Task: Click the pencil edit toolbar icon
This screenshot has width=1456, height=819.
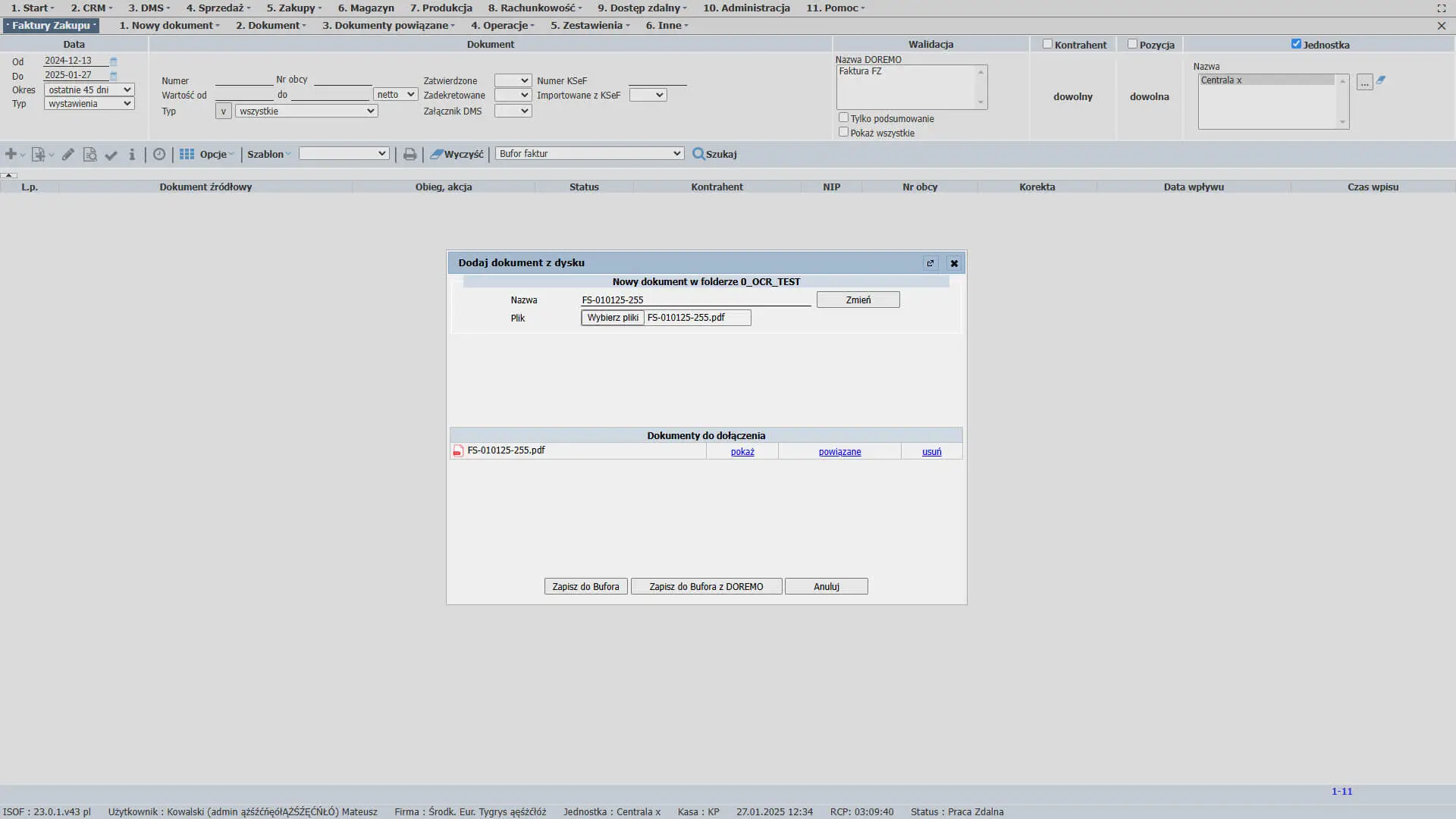Action: point(68,154)
